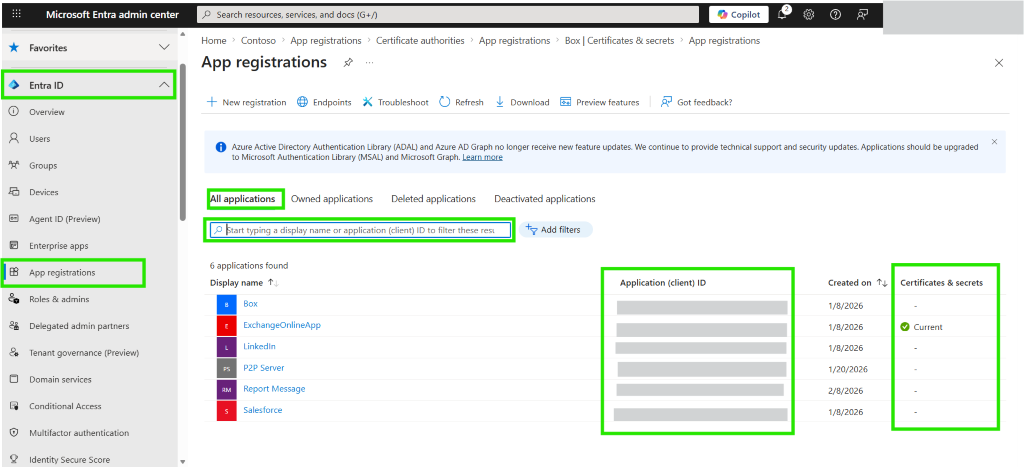Open the more options ellipsis by title
1024x467 pixels.
(369, 63)
